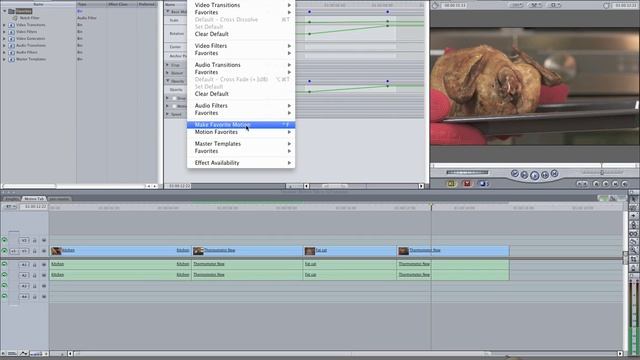Enable the Motion Blur checkbox
Viewport: 640px width, 360px height.
tap(174, 106)
